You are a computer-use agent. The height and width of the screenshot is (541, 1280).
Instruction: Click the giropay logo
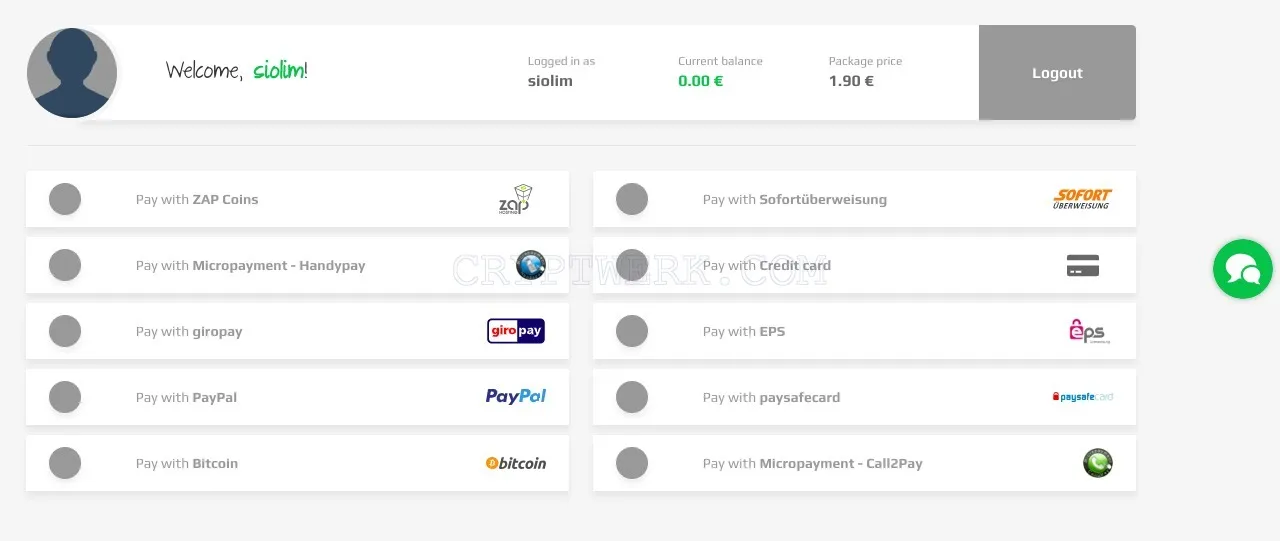point(516,331)
